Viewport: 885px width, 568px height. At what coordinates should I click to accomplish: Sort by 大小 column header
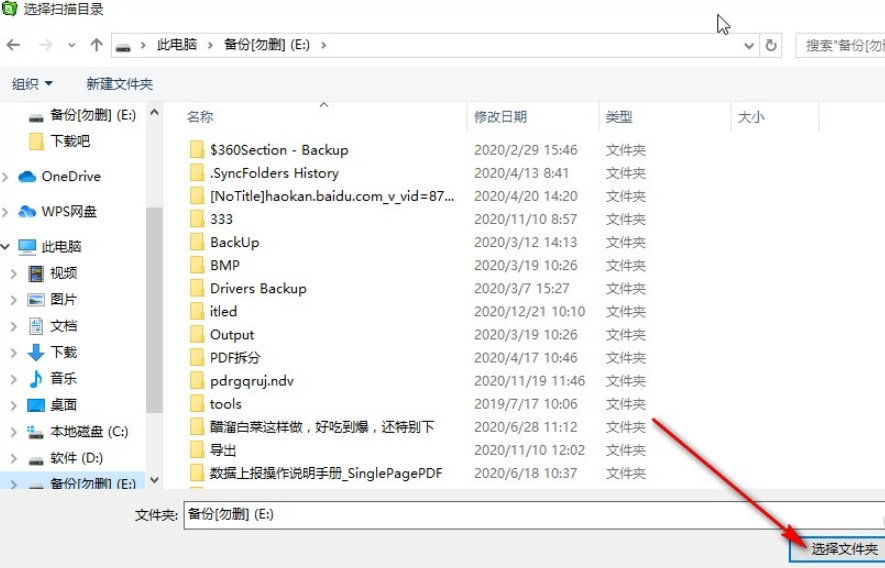click(x=751, y=117)
